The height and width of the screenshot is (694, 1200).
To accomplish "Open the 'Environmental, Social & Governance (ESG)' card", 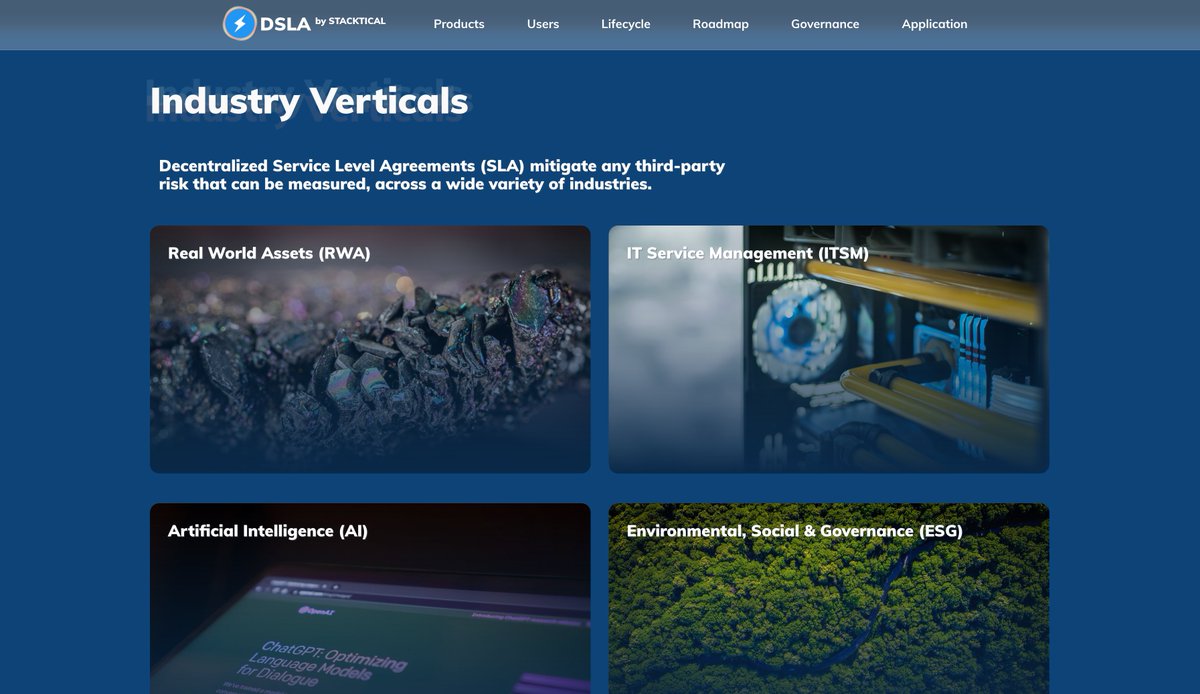I will coord(828,600).
